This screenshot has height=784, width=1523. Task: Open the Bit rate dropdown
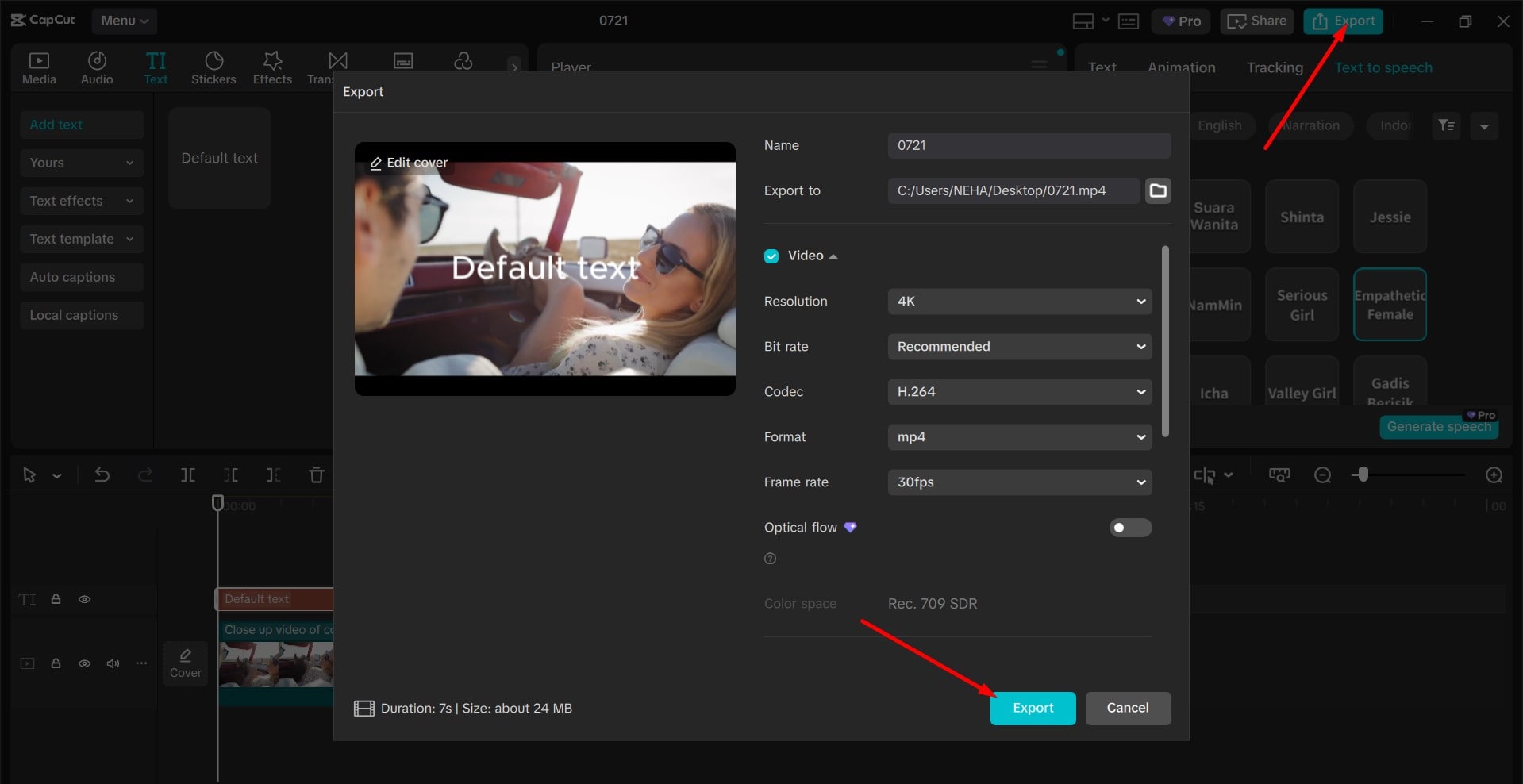pos(1020,347)
